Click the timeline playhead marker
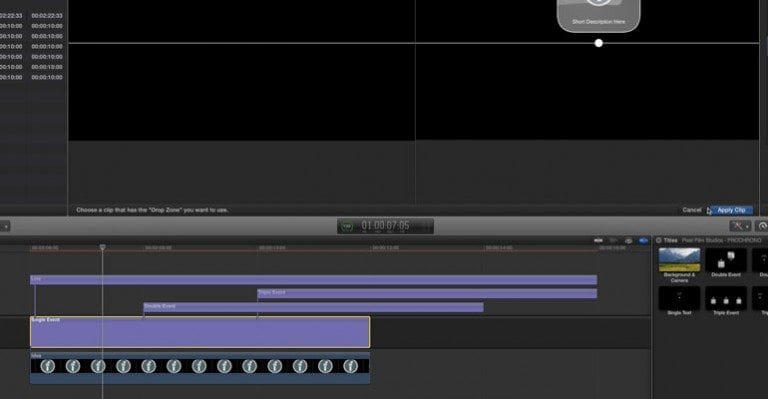The image size is (768, 399). (102, 247)
